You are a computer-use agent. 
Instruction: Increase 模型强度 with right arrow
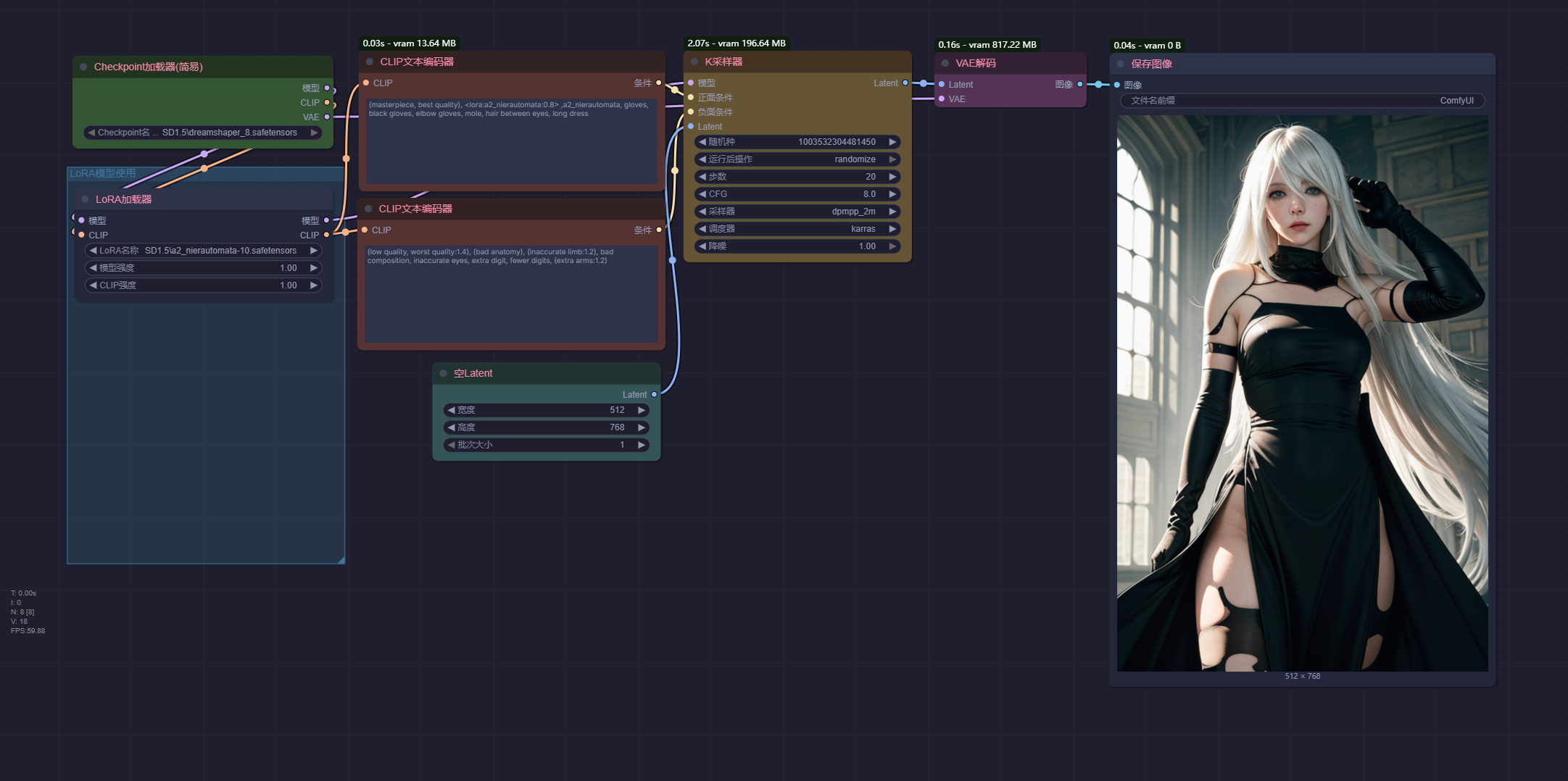[313, 268]
